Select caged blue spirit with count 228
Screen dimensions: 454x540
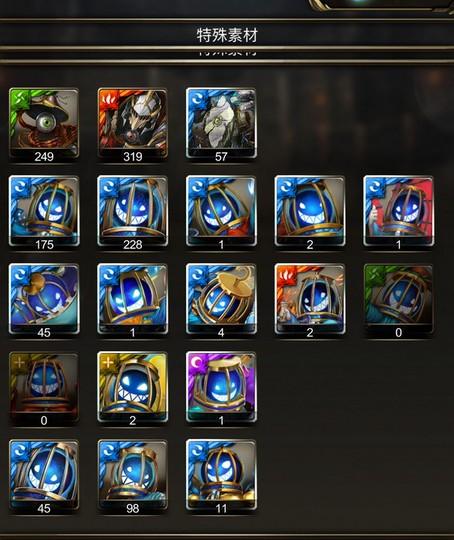click(x=133, y=212)
